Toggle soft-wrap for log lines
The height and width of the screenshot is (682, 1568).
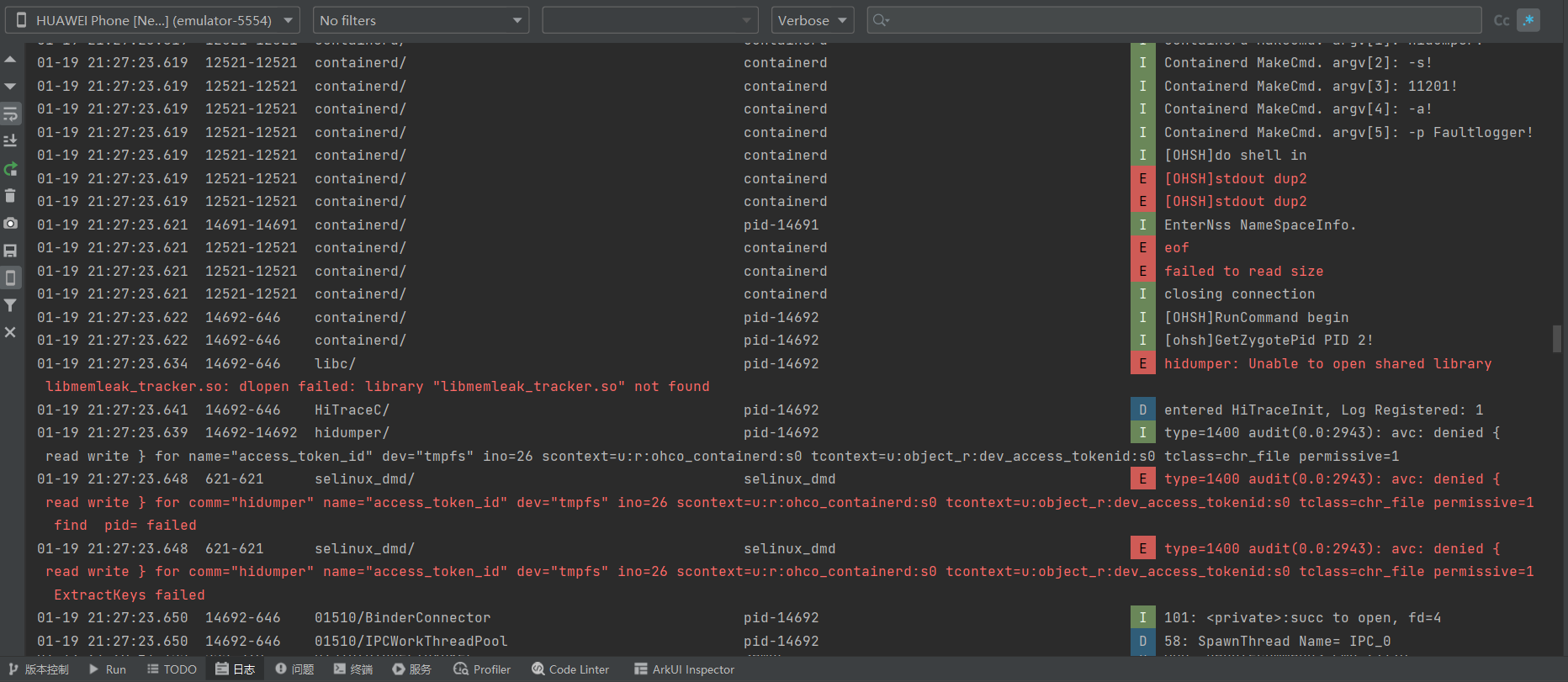(10, 114)
